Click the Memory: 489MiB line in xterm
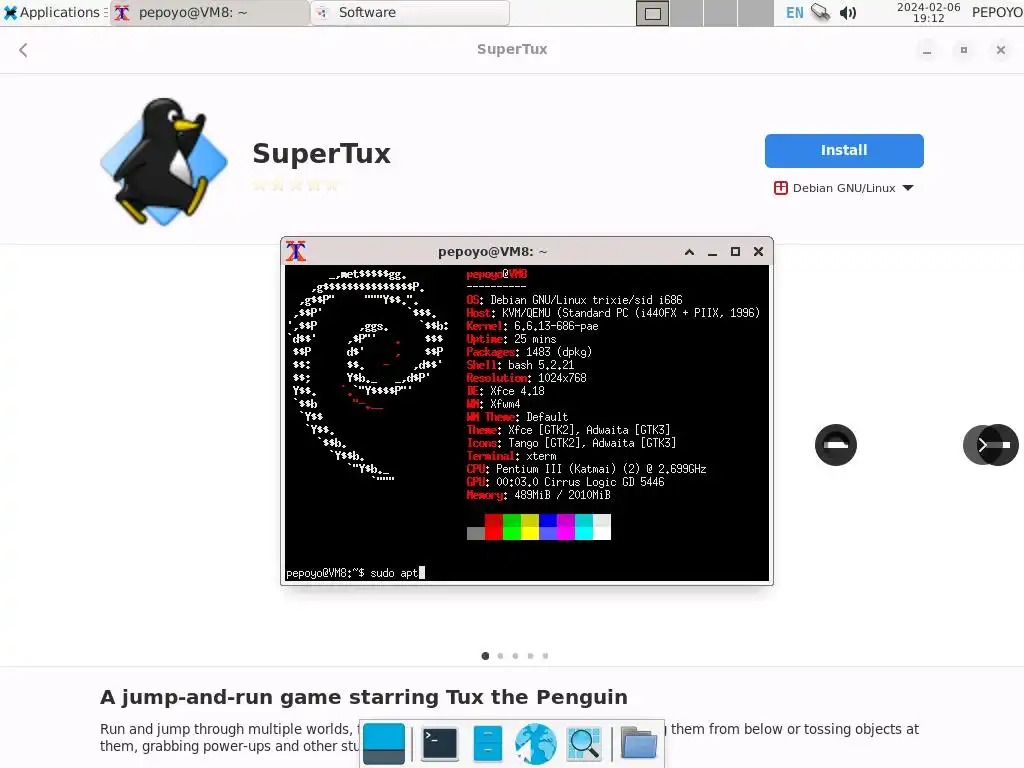Image resolution: width=1024 pixels, height=768 pixels. pyautogui.click(x=539, y=495)
